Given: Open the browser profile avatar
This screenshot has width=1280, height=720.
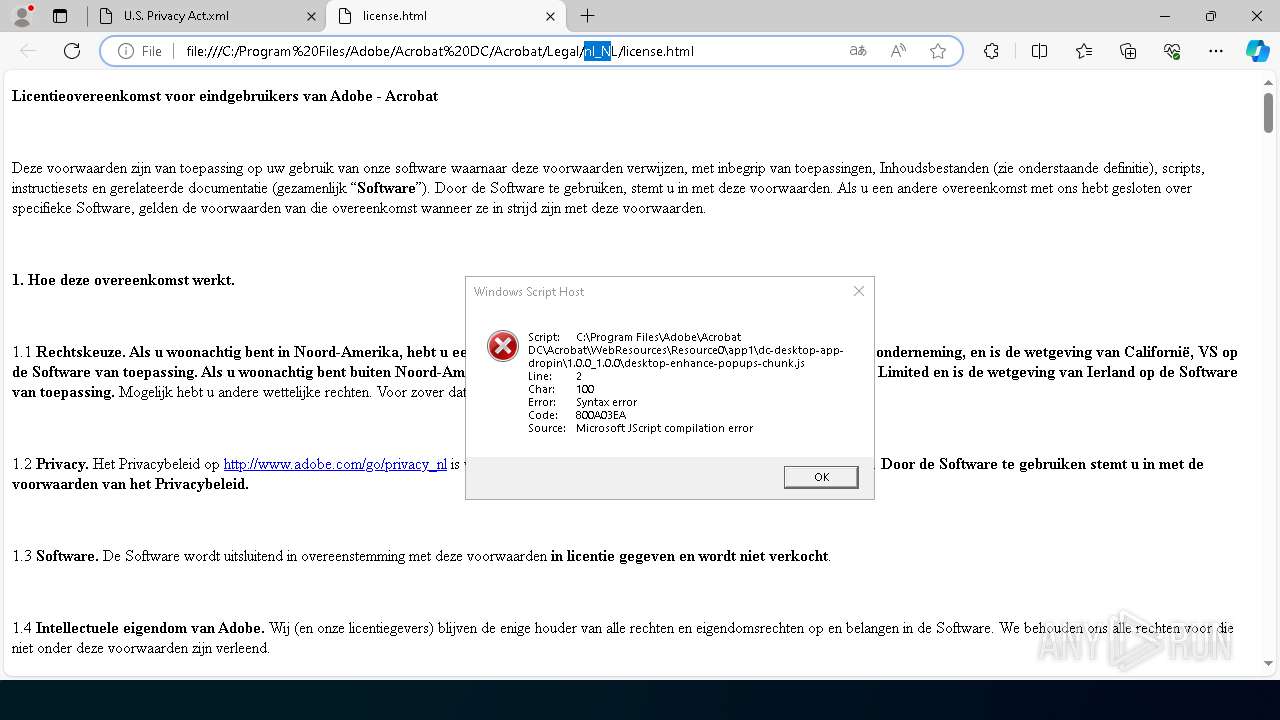Looking at the screenshot, I should [x=22, y=16].
